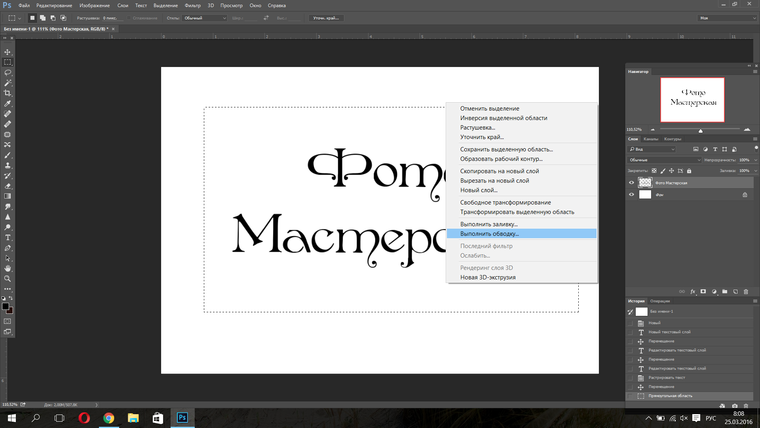This screenshot has width=760, height=428.
Task: Select the Crop tool
Action: [x=7, y=93]
